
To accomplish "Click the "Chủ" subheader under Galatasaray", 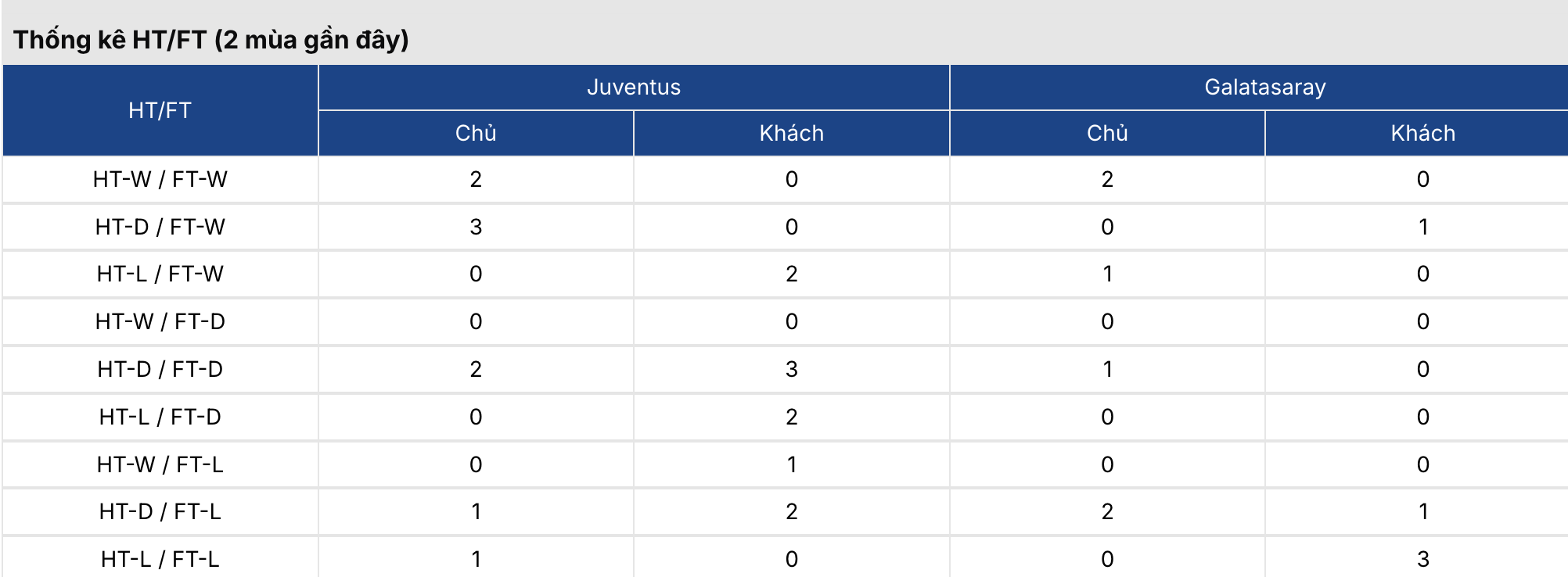I will click(1107, 133).
